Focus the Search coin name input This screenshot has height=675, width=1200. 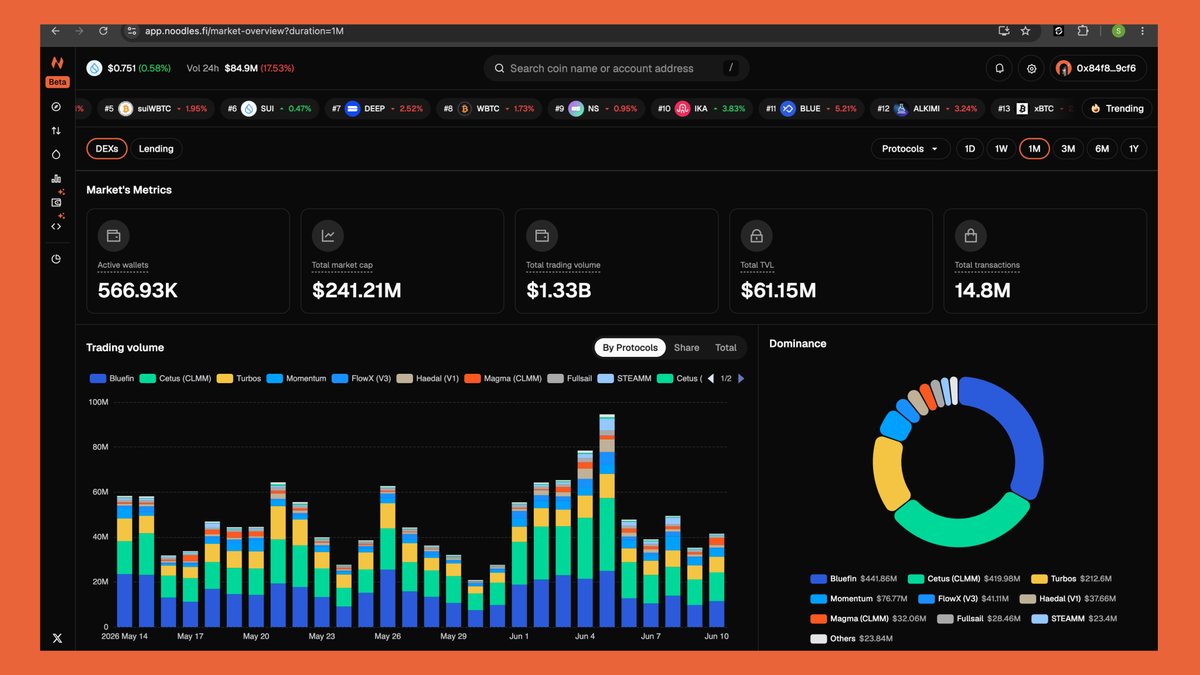tap(616, 68)
